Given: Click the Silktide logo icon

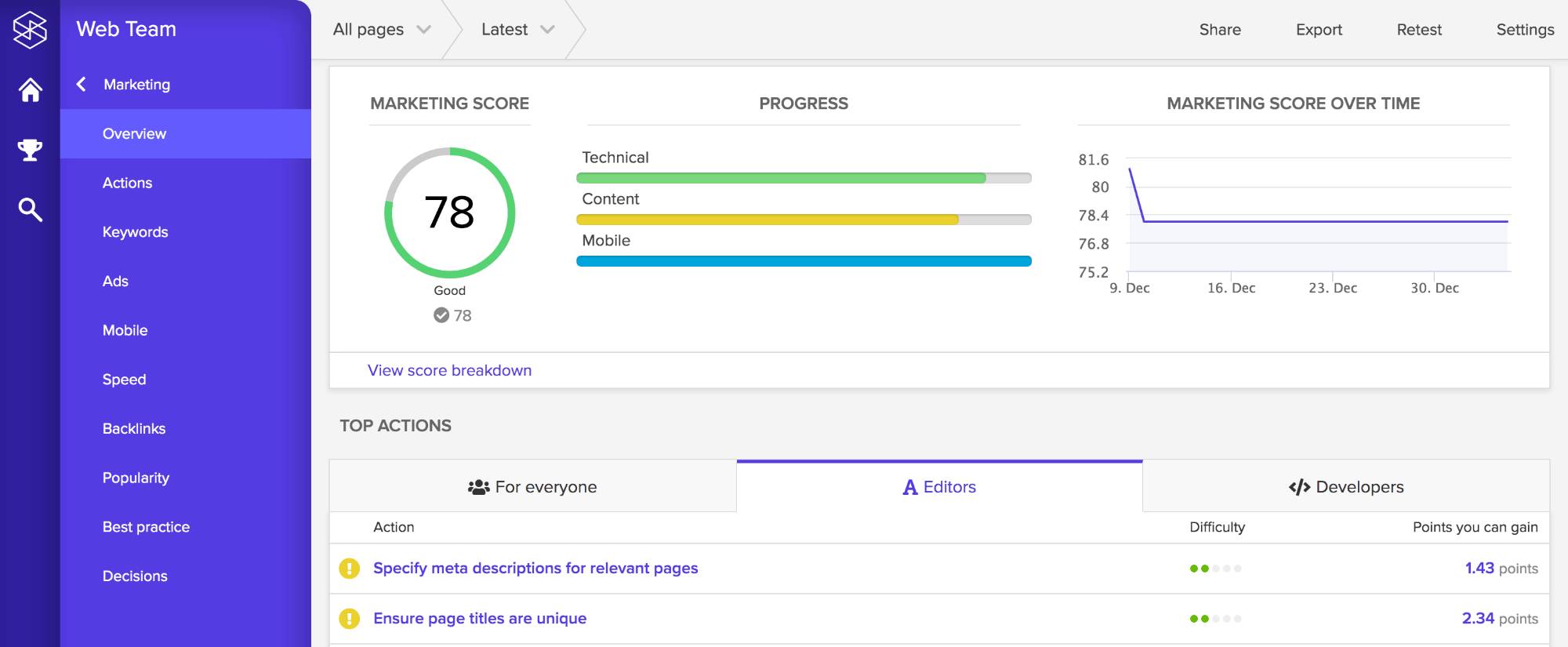Looking at the screenshot, I should [x=30, y=30].
